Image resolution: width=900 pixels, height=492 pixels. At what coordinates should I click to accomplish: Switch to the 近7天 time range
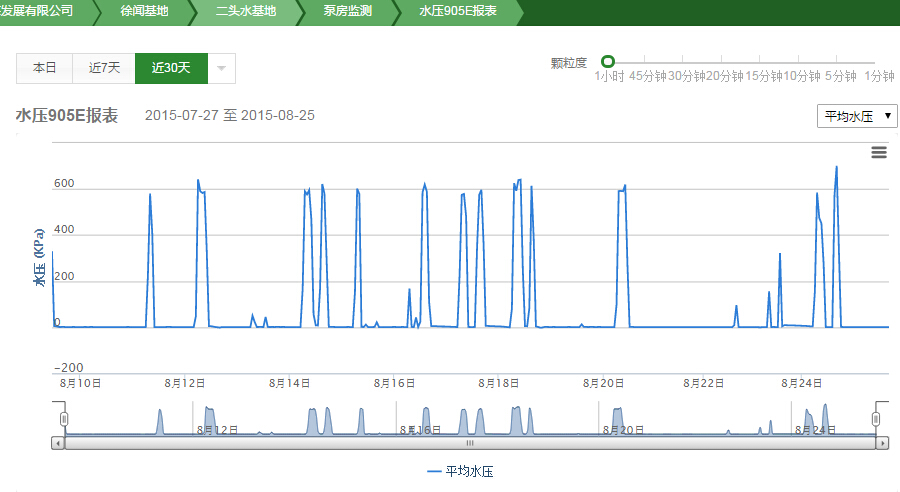[104, 68]
